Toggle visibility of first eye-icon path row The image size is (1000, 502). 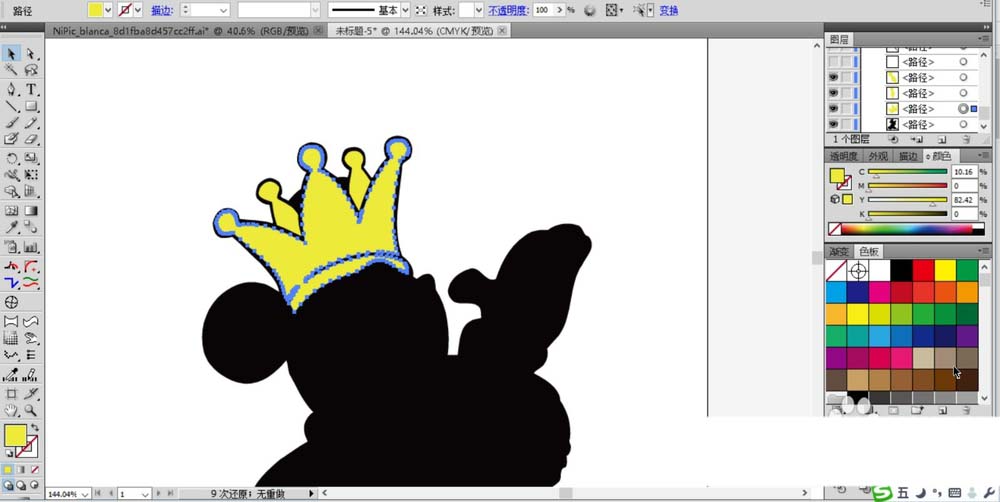(833, 78)
